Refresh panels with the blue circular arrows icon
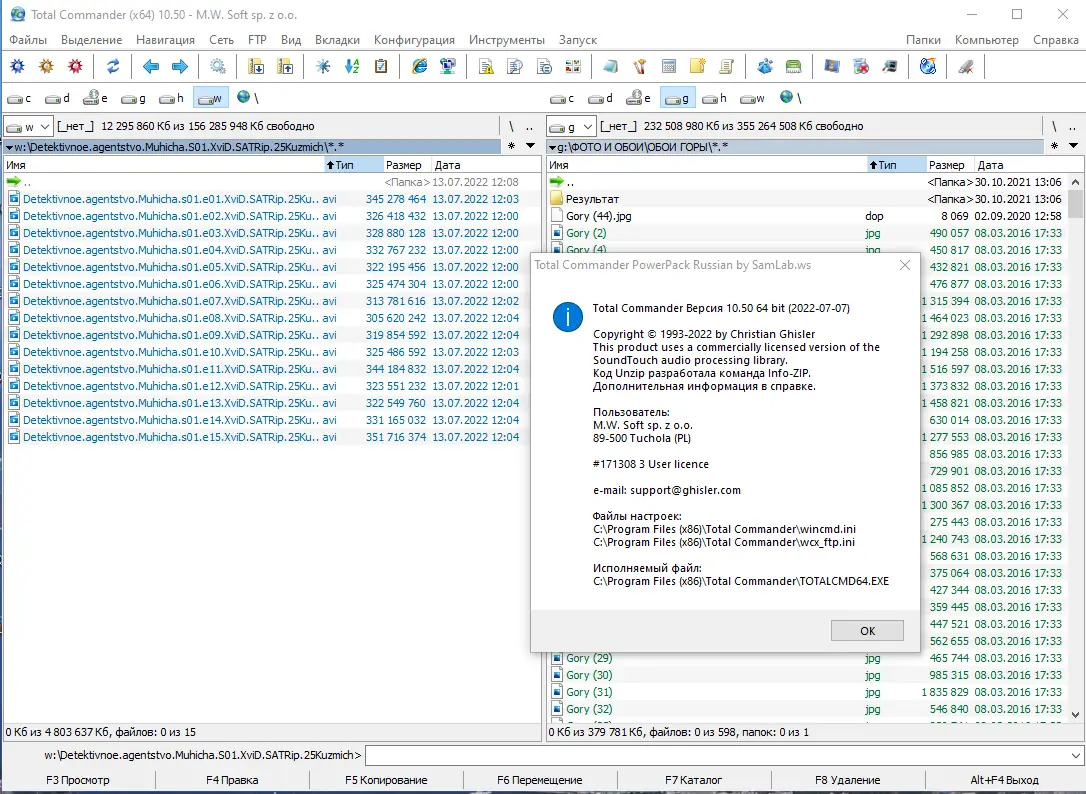This screenshot has width=1086, height=794. click(x=113, y=67)
